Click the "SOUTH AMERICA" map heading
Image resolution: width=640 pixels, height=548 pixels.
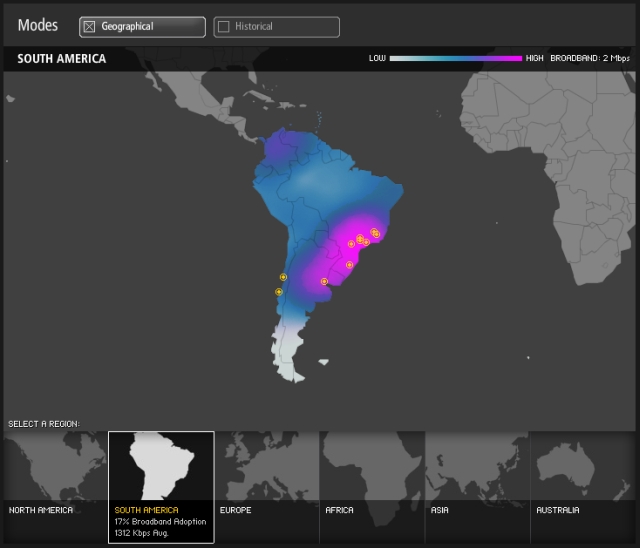[62, 59]
